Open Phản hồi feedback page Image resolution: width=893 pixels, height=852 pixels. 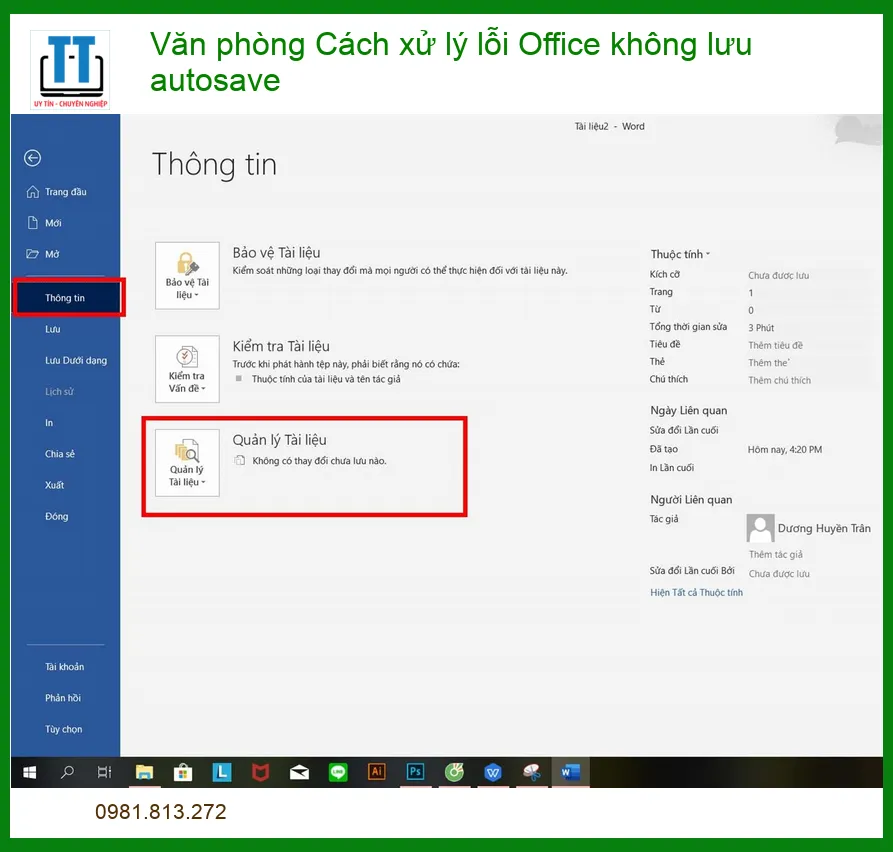point(63,698)
